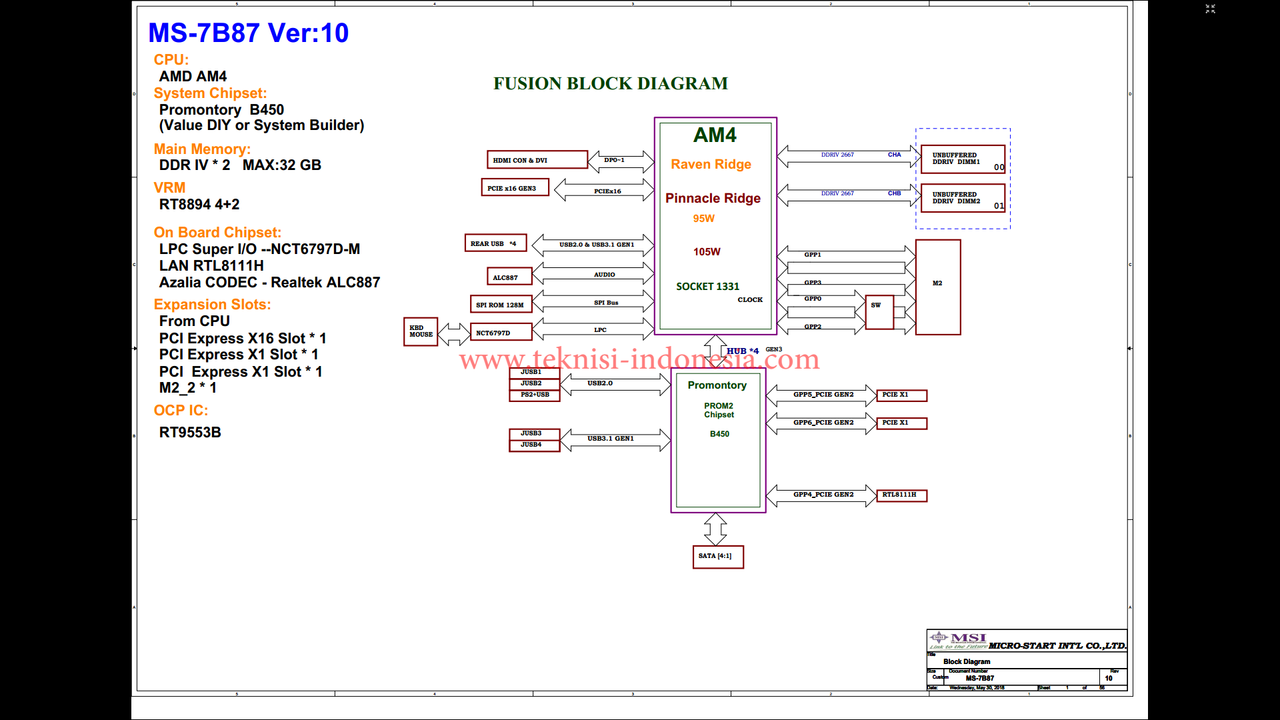Screen dimensions: 1280x720
Task: Click the 'PROM2 Chipset' label in the Promontory block
Action: click(x=718, y=410)
